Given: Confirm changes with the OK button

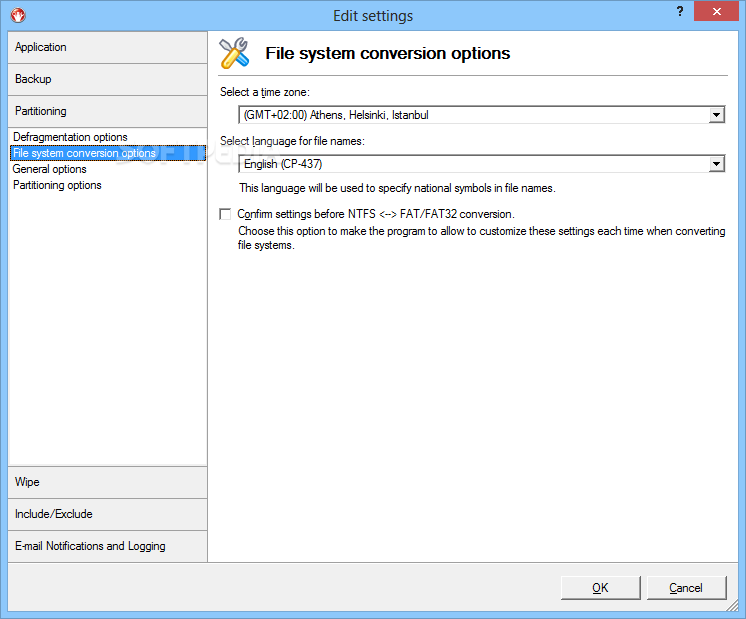Looking at the screenshot, I should pyautogui.click(x=600, y=588).
